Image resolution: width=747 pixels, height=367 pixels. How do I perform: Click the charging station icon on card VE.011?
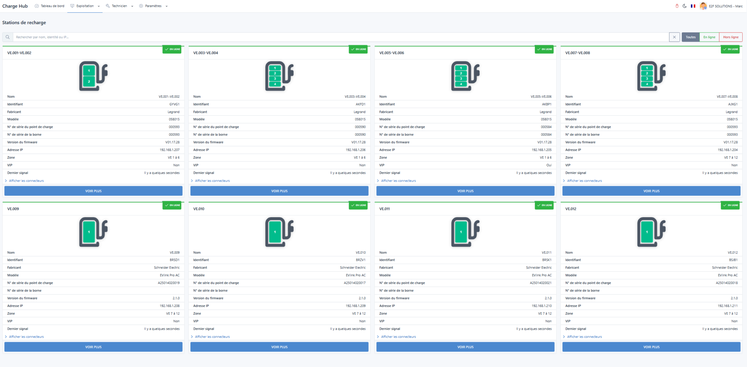(x=465, y=232)
